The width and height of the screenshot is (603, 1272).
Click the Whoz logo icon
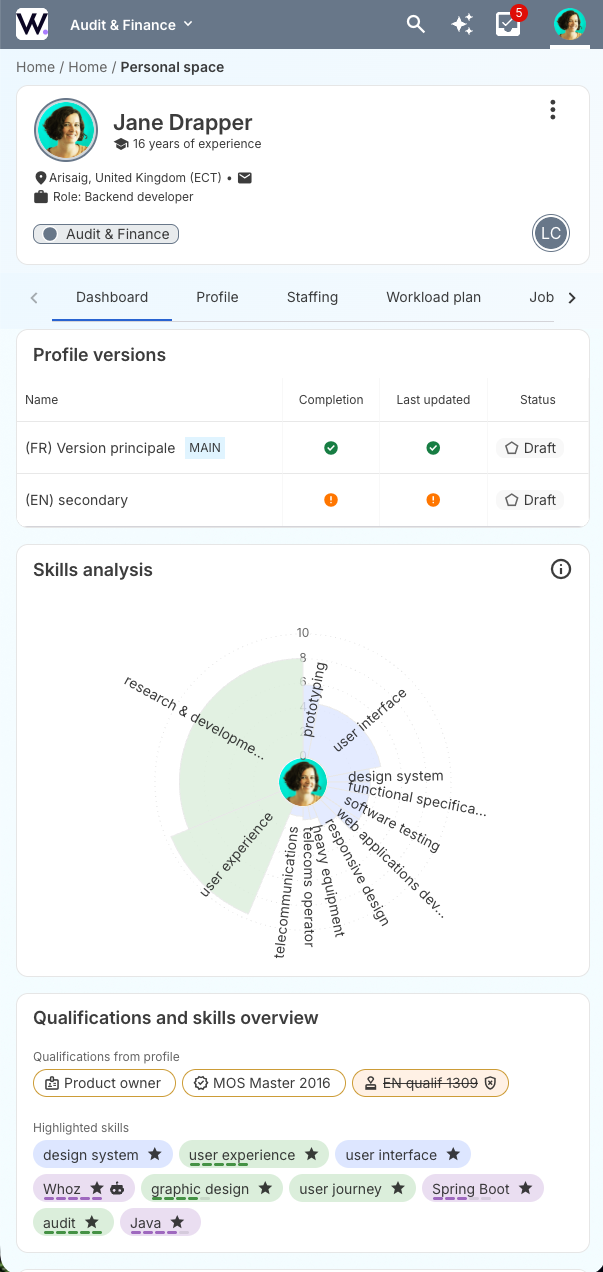click(x=32, y=24)
